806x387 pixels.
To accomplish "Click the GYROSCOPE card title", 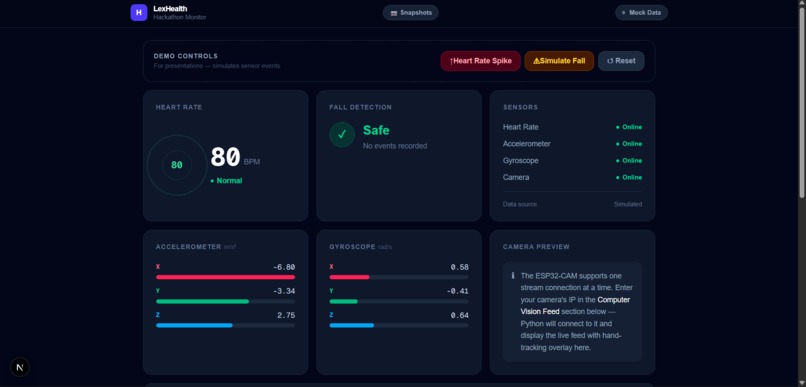I will (353, 247).
